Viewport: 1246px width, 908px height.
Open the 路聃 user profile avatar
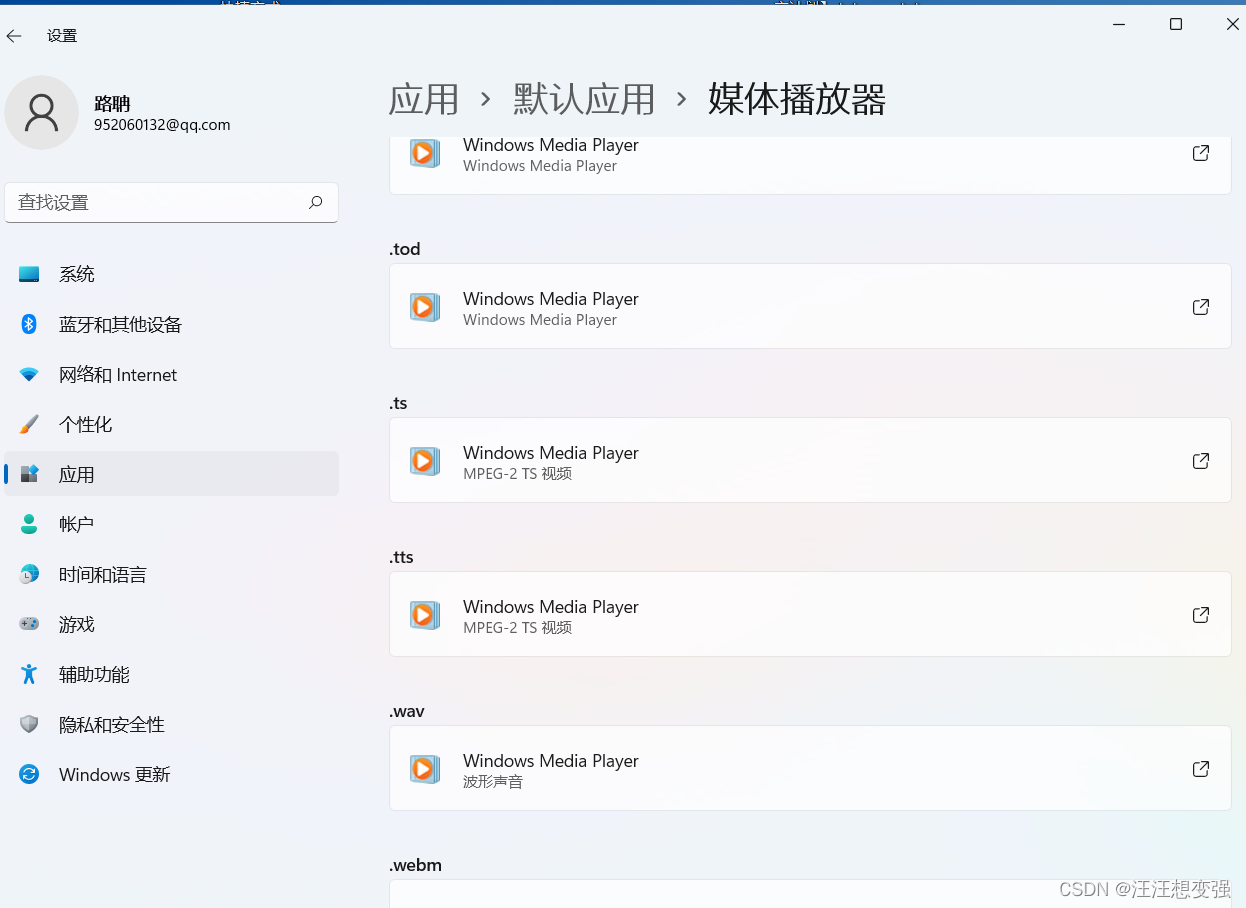click(x=41, y=113)
